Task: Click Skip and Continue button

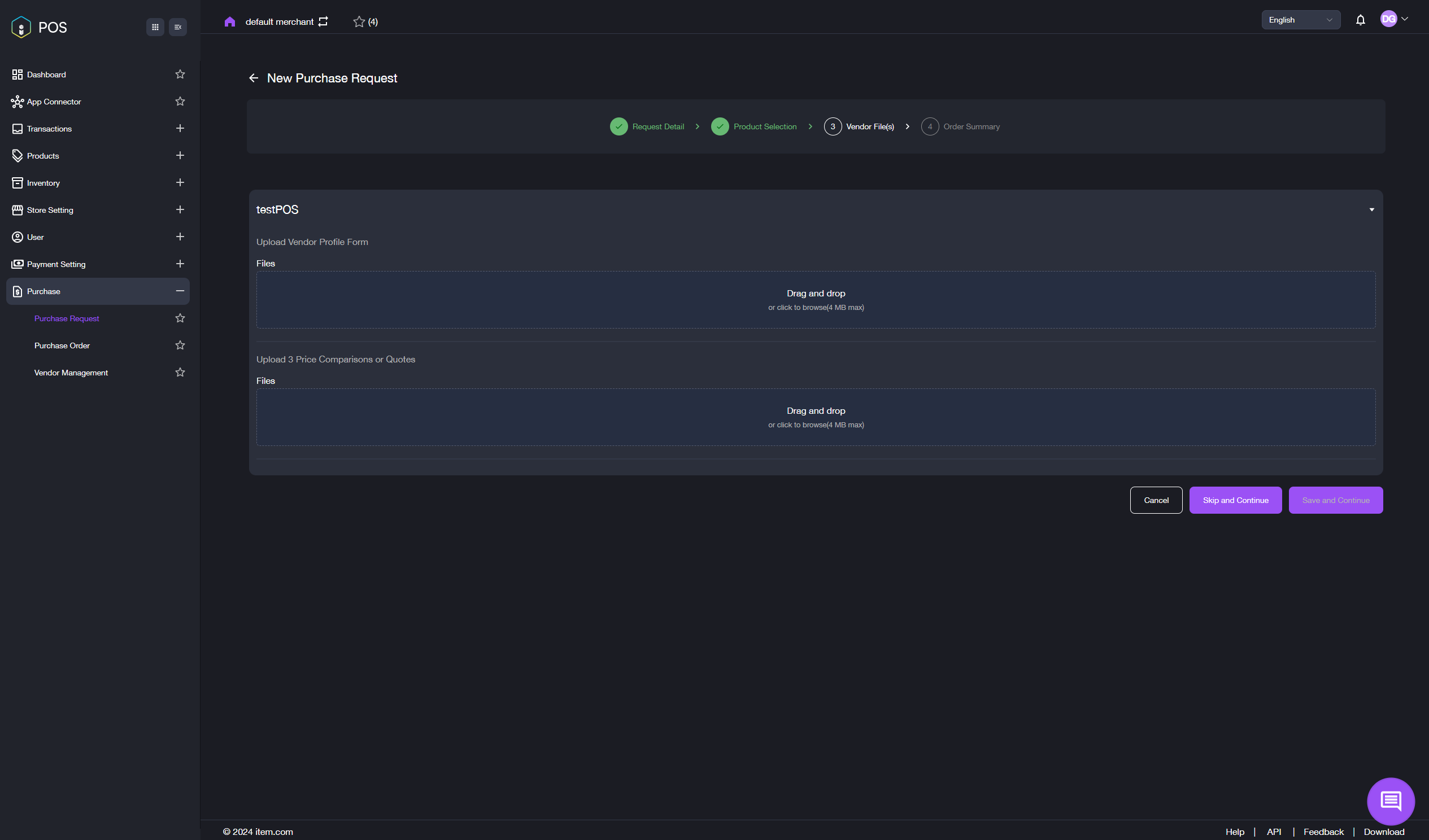Action: [1235, 500]
